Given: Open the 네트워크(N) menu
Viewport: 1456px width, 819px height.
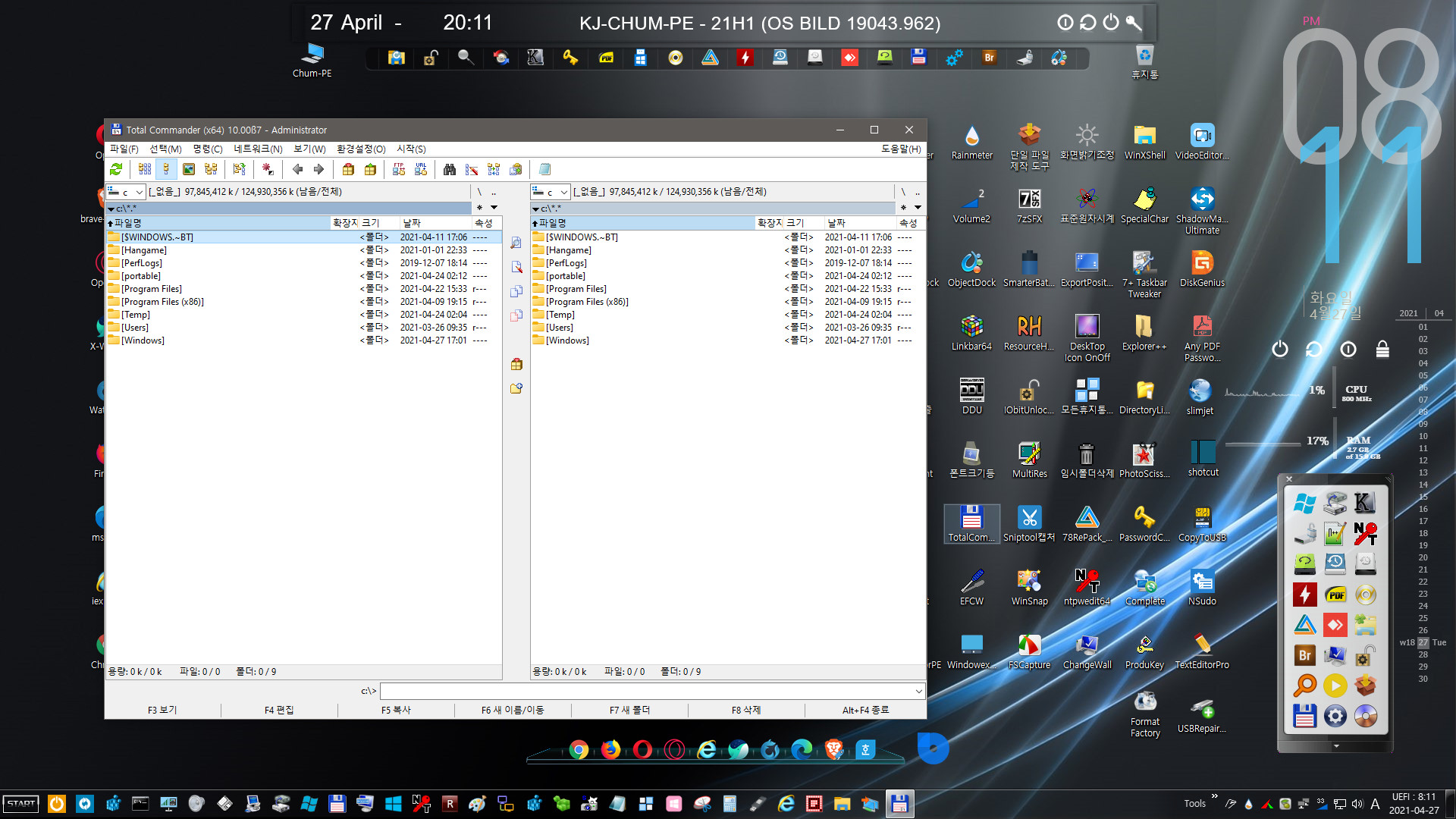Looking at the screenshot, I should 258,149.
